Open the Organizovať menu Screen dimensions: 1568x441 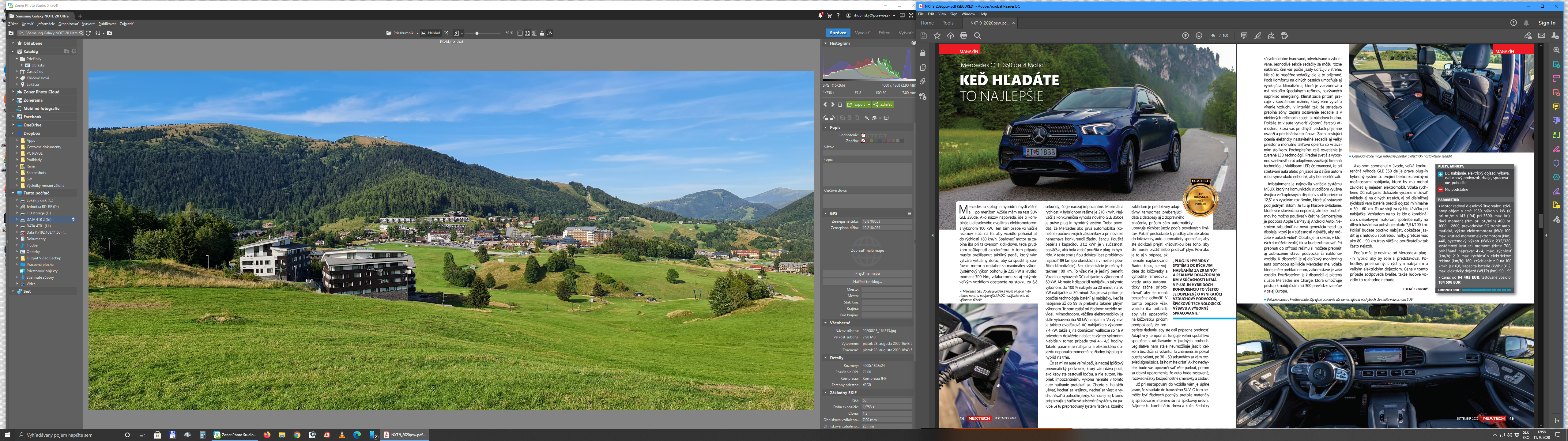pyautogui.click(x=68, y=24)
